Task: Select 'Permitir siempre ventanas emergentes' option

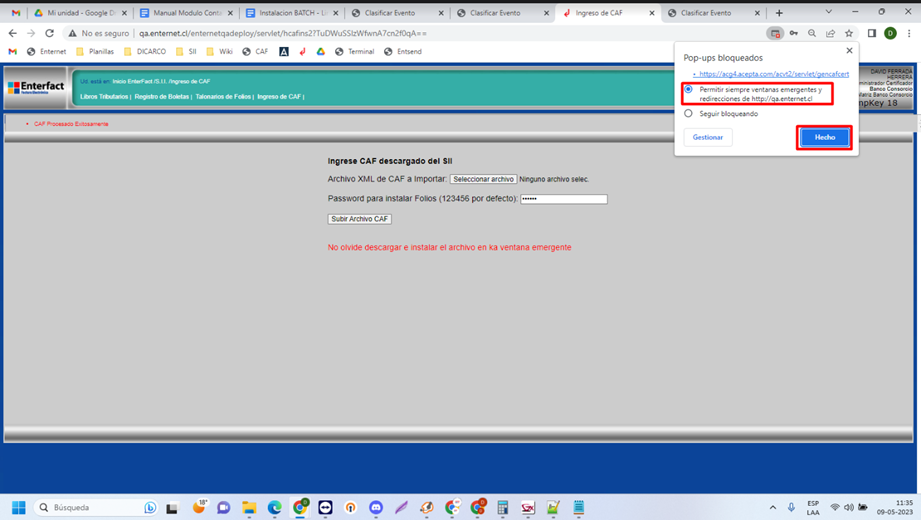Action: 688,90
